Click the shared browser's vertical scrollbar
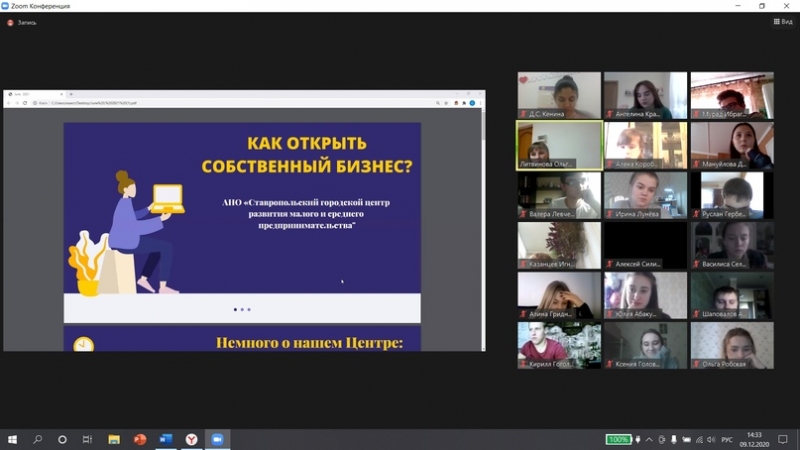This screenshot has height=450, width=800. click(483, 229)
